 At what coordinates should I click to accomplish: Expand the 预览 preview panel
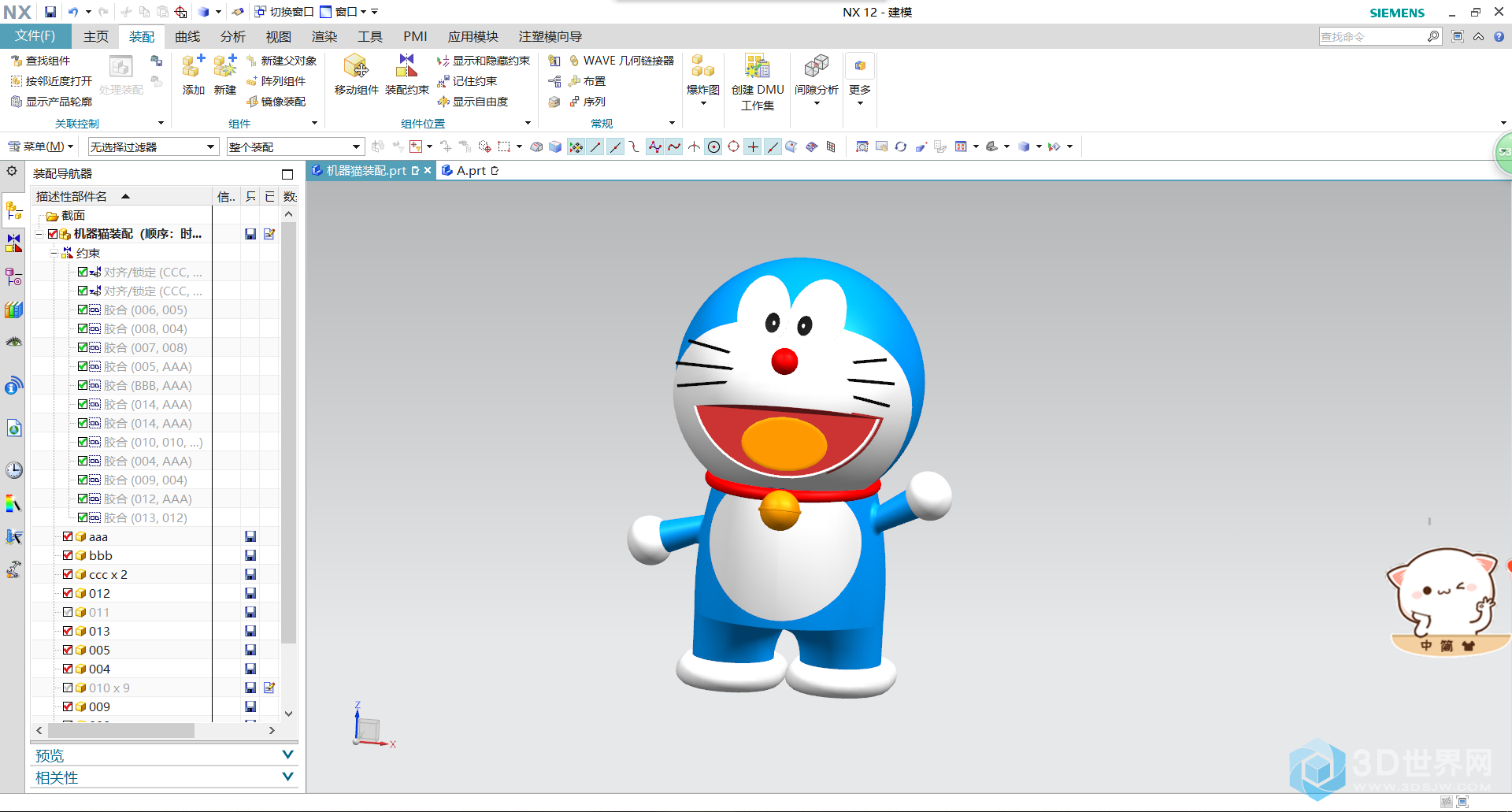click(x=287, y=755)
